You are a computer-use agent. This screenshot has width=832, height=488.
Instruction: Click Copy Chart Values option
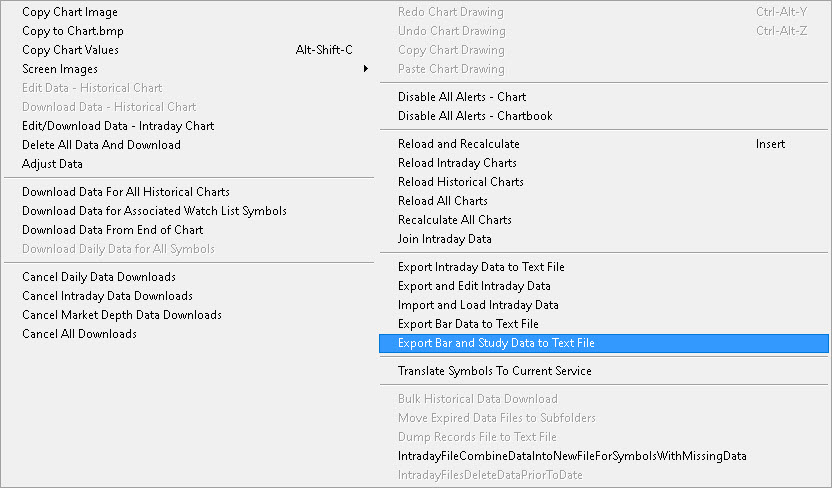click(x=70, y=50)
